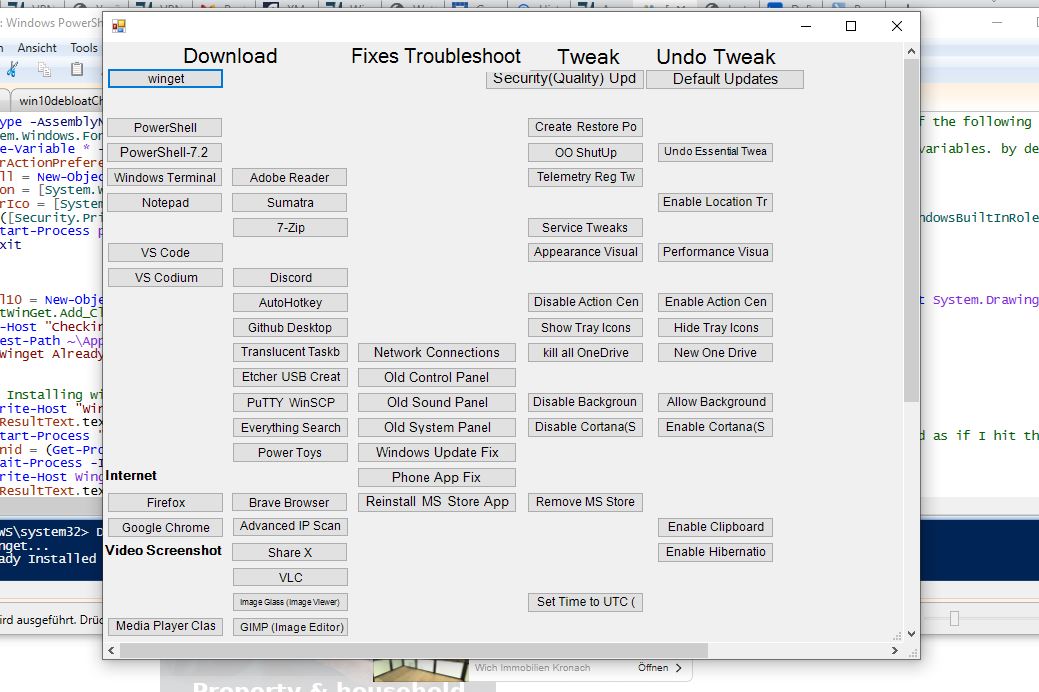The height and width of the screenshot is (692, 1039).
Task: Click New One Drive button
Action: (x=715, y=353)
